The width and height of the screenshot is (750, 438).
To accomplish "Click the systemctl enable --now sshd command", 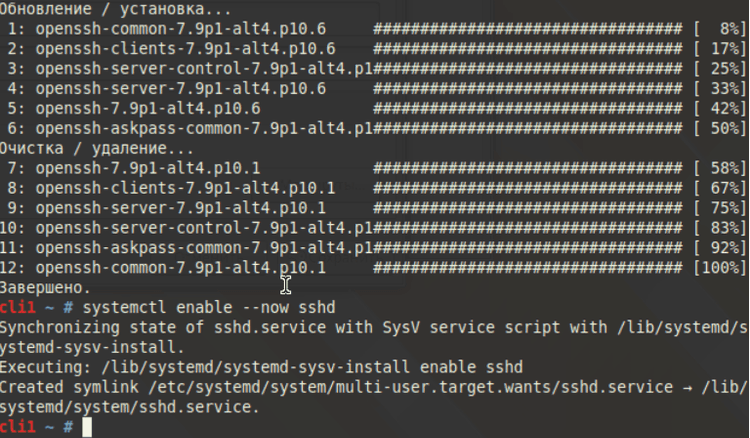I will 209,307.
